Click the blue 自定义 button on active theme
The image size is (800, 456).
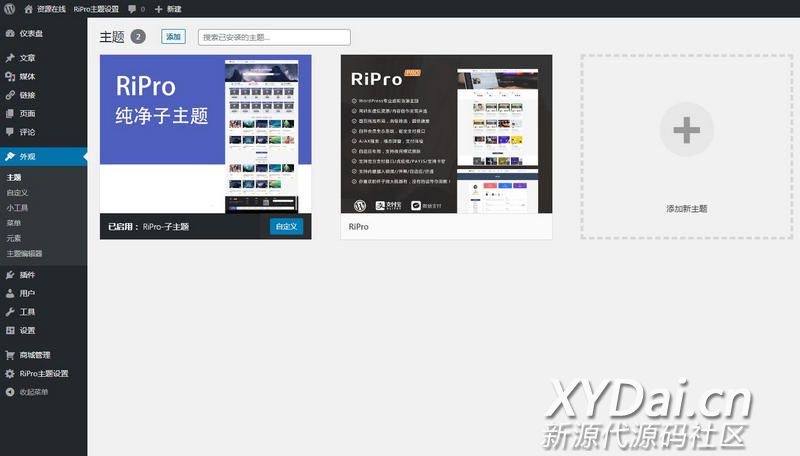286,226
